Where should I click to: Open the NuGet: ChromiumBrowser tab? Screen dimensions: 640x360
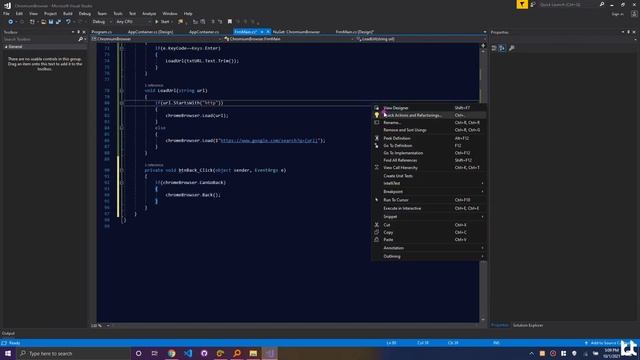[296, 32]
